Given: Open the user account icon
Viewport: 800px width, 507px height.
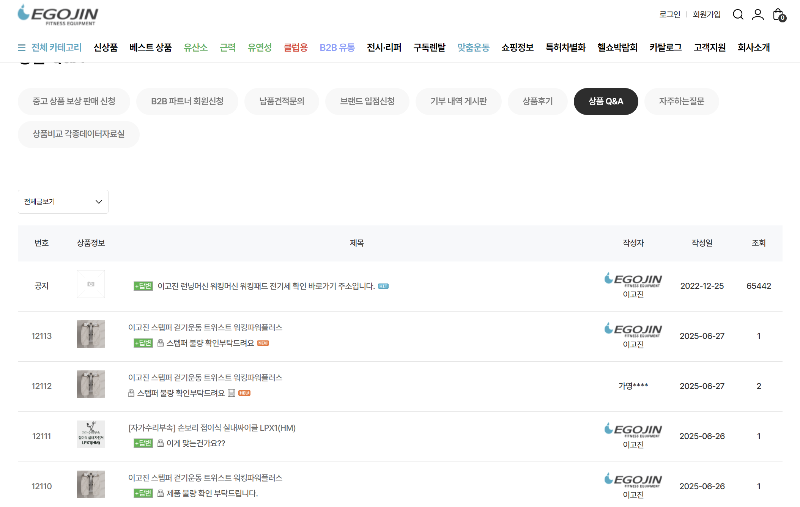Looking at the screenshot, I should pos(758,14).
